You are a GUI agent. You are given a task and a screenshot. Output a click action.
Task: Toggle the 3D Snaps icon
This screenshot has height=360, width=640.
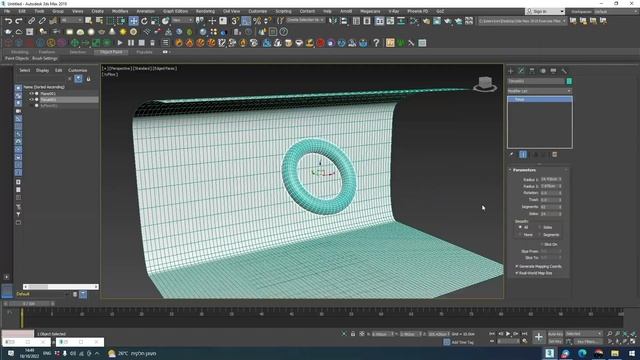[235, 20]
